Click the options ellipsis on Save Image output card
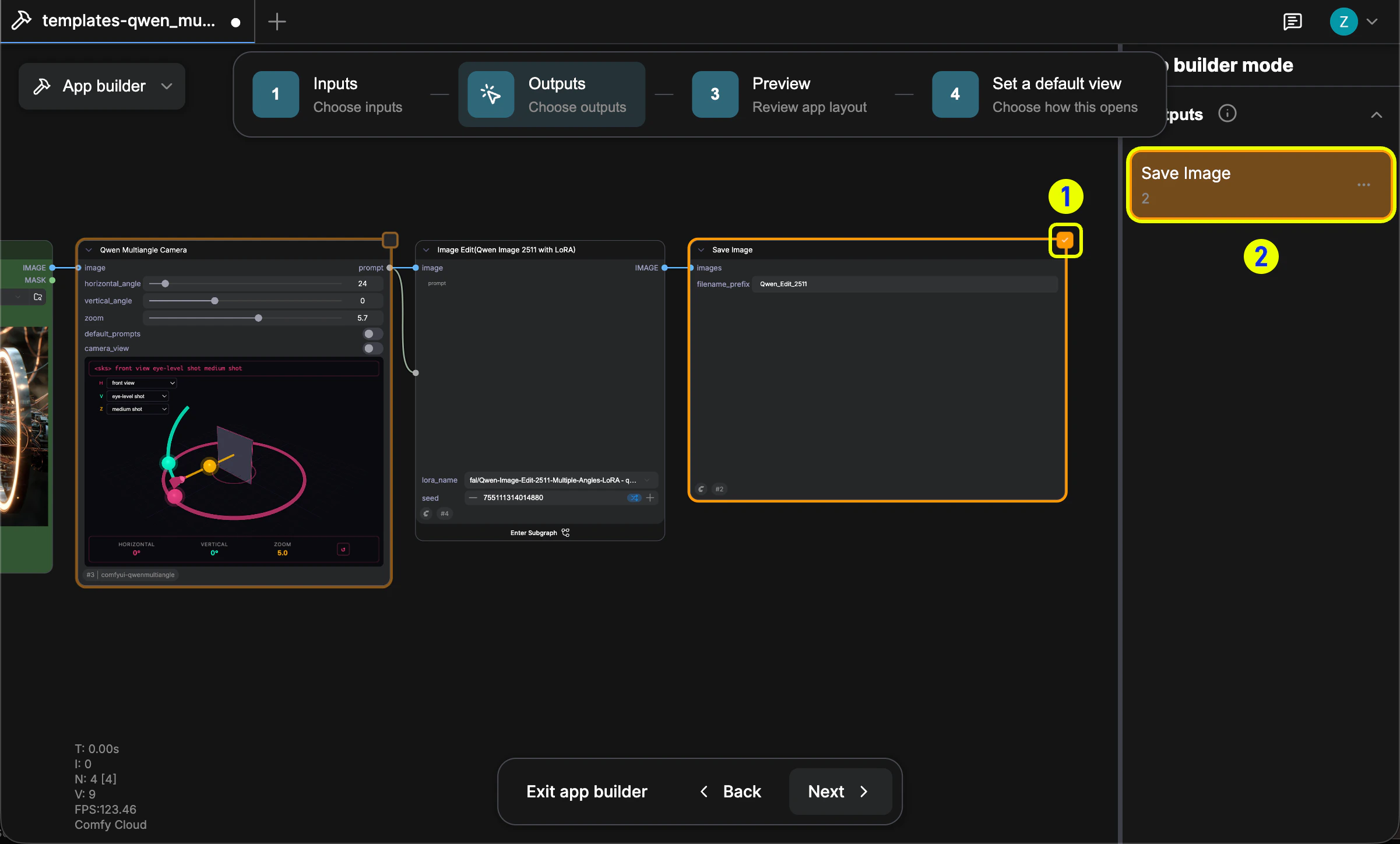 pos(1364,185)
